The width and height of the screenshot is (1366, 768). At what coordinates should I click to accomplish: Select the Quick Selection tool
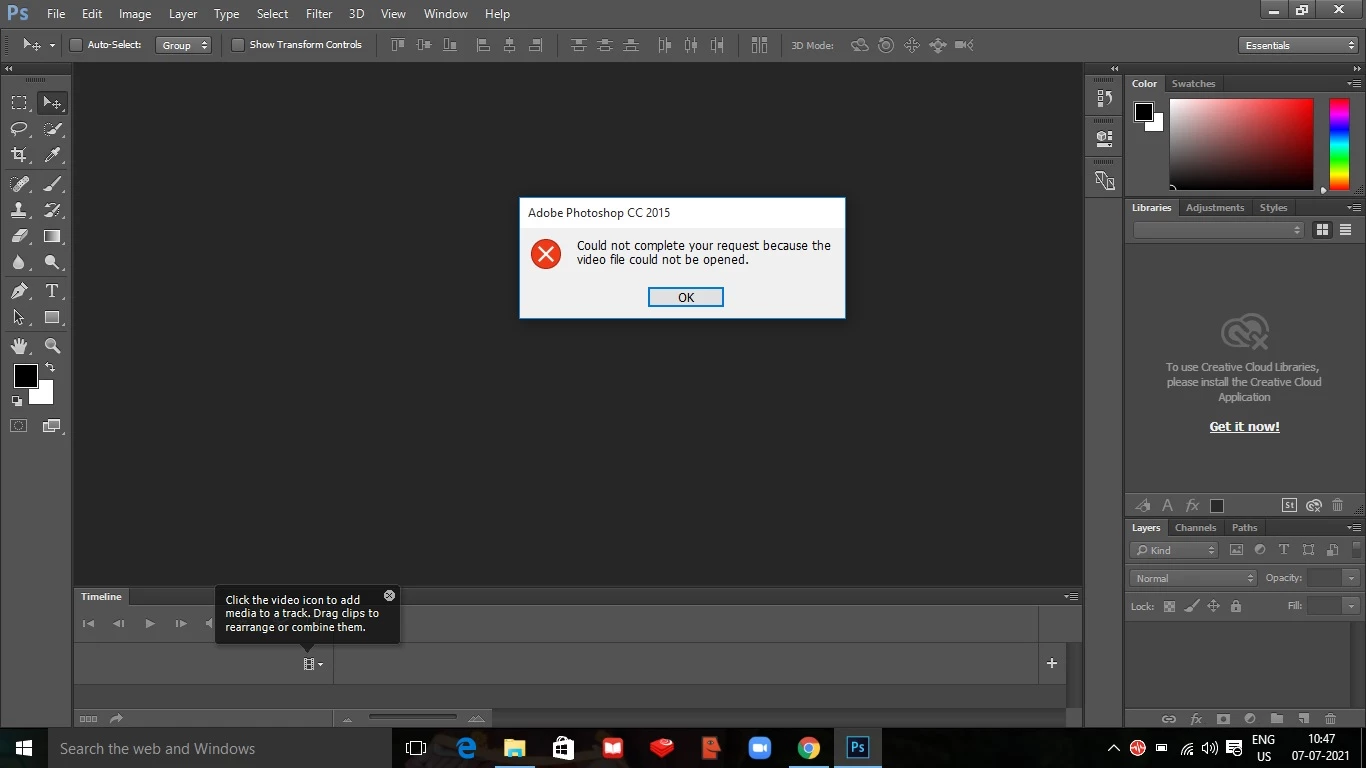point(52,129)
